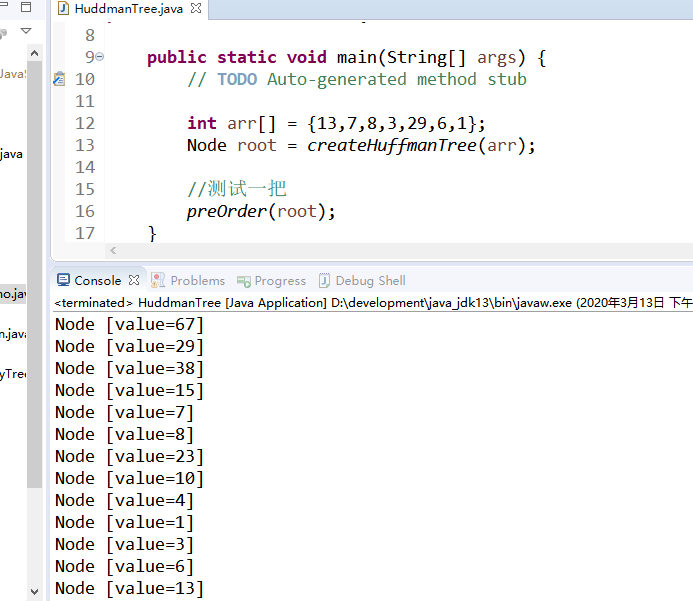Image resolution: width=693 pixels, height=601 pixels.
Task: Click the Node root declaration on line 13
Action: coord(232,145)
